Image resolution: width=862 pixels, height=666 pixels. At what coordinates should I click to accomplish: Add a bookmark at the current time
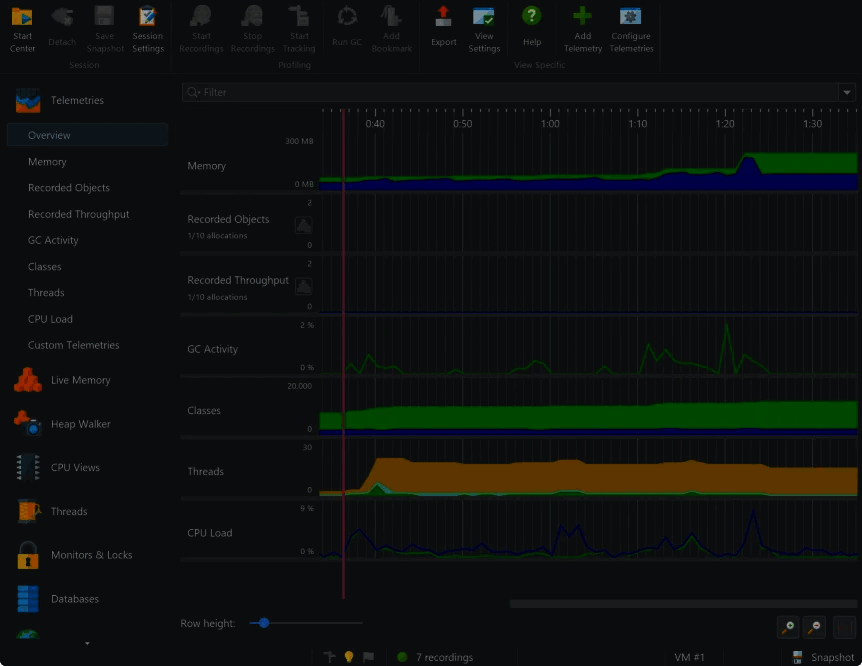pyautogui.click(x=391, y=30)
